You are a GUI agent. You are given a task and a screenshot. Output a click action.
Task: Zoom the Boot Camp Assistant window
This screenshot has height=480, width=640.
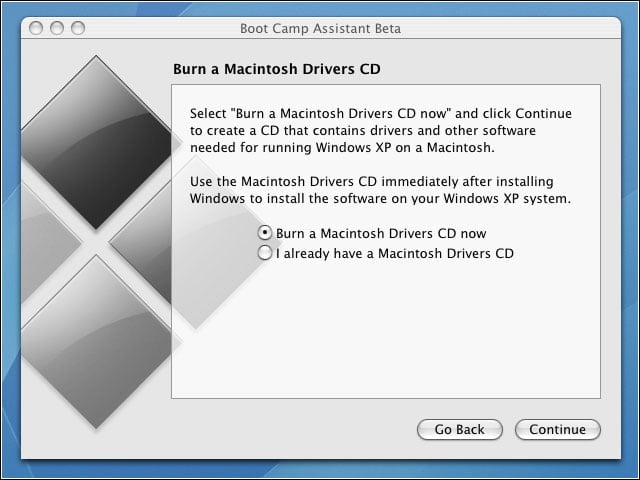(x=78, y=28)
